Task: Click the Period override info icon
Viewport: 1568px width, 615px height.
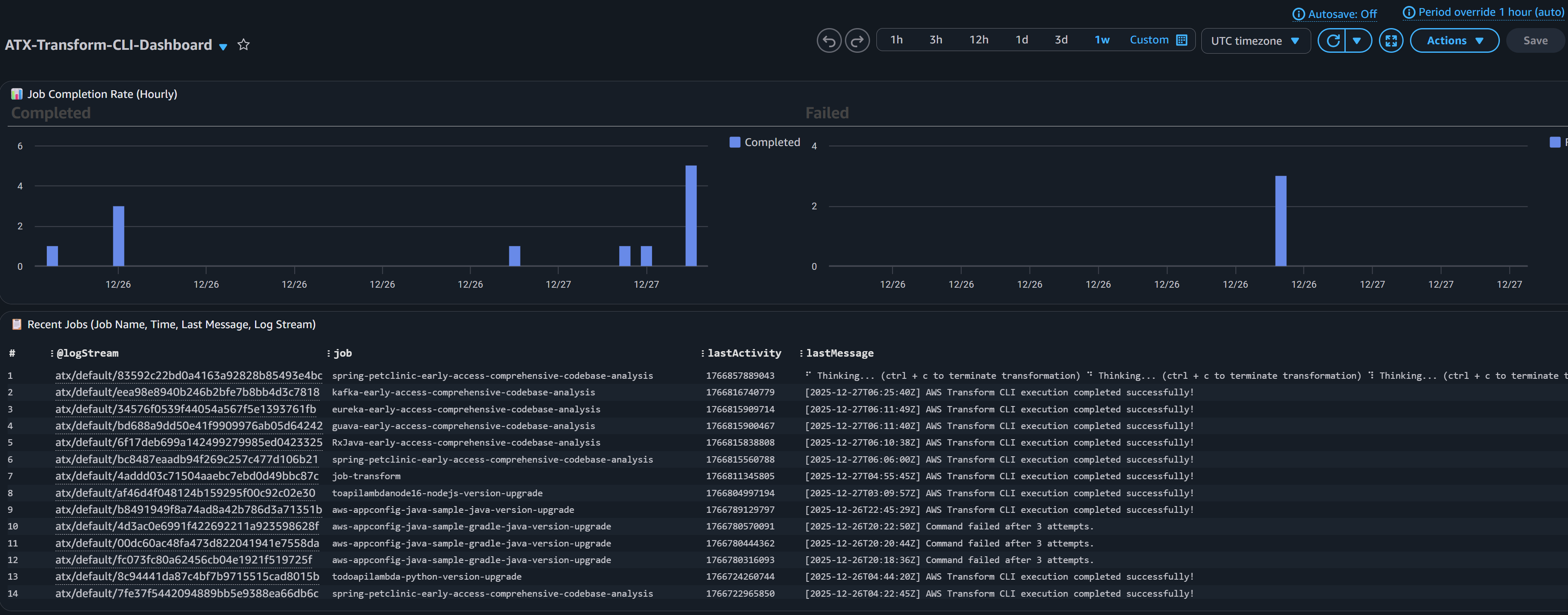Action: [1409, 11]
